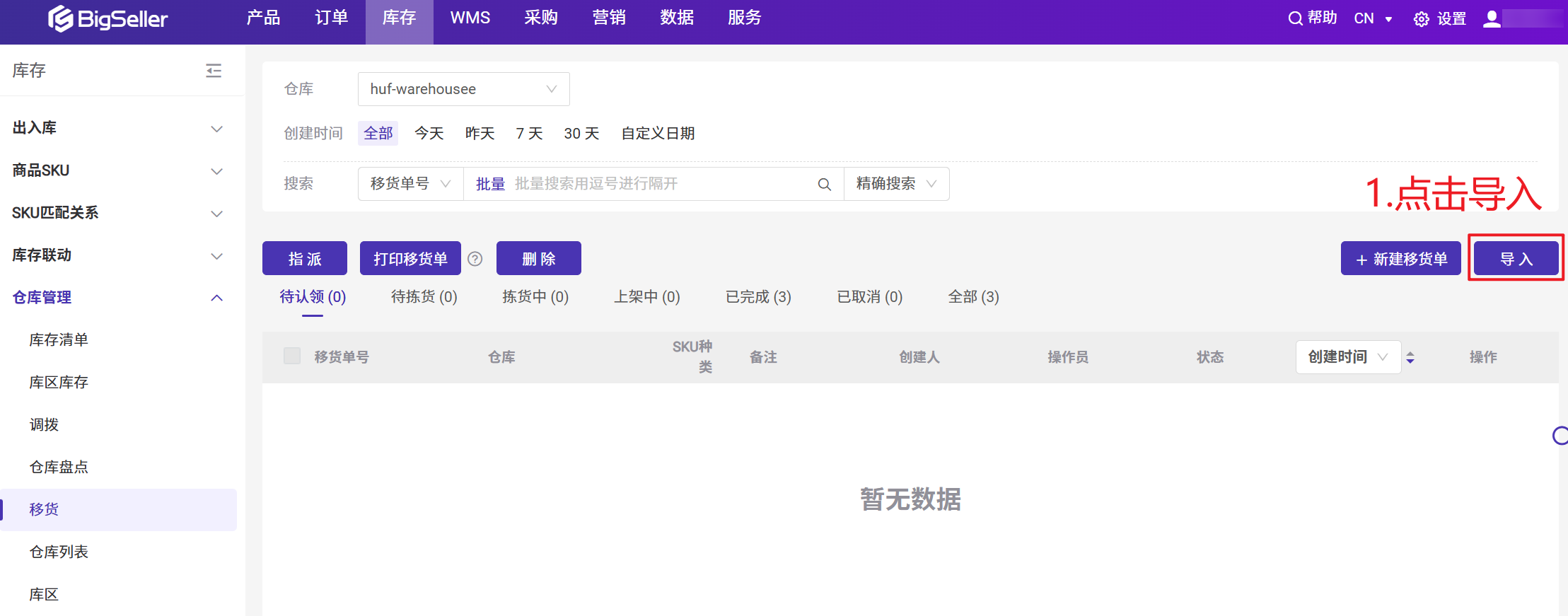
Task: Open the 订单 top menu
Action: (331, 18)
